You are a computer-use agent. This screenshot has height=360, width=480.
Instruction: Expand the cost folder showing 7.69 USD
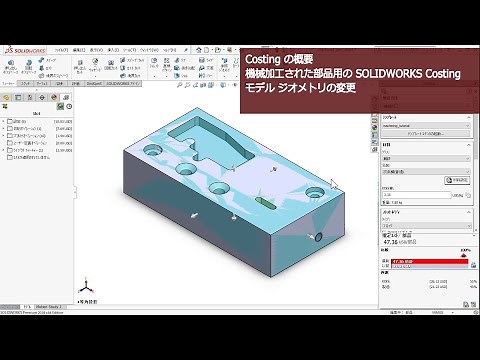click(3, 129)
